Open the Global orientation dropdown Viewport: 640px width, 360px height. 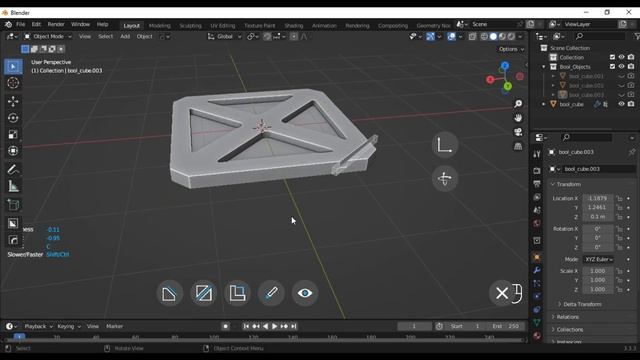coord(224,37)
